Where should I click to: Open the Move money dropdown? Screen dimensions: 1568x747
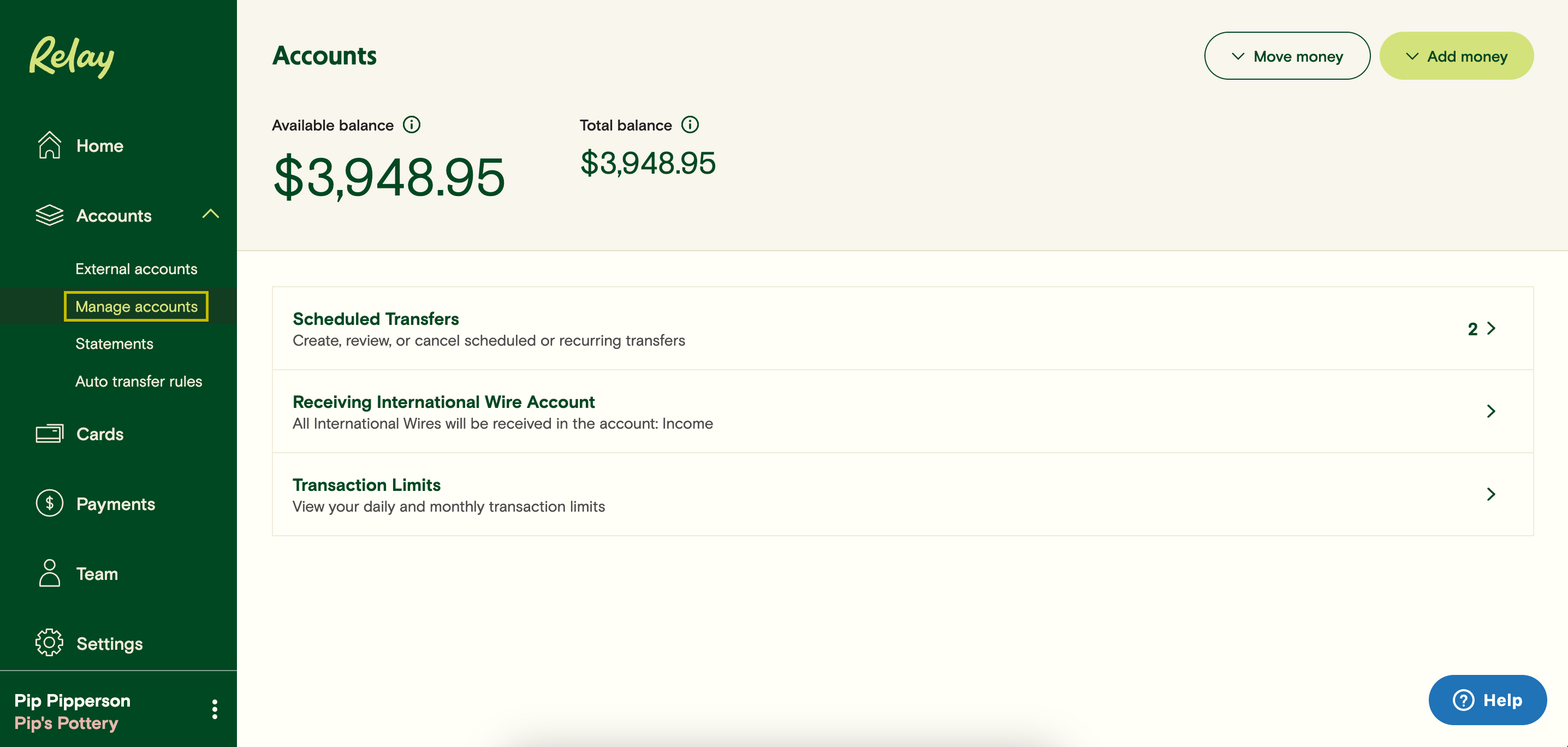tap(1287, 56)
